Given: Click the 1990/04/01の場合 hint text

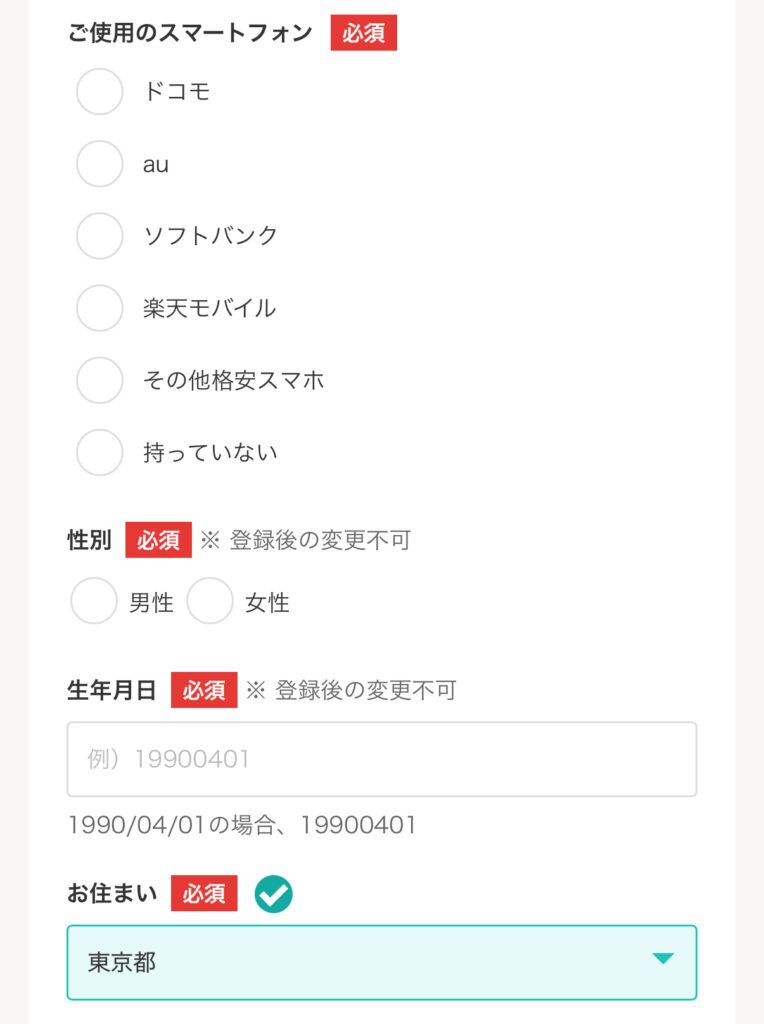Looking at the screenshot, I should [x=242, y=825].
